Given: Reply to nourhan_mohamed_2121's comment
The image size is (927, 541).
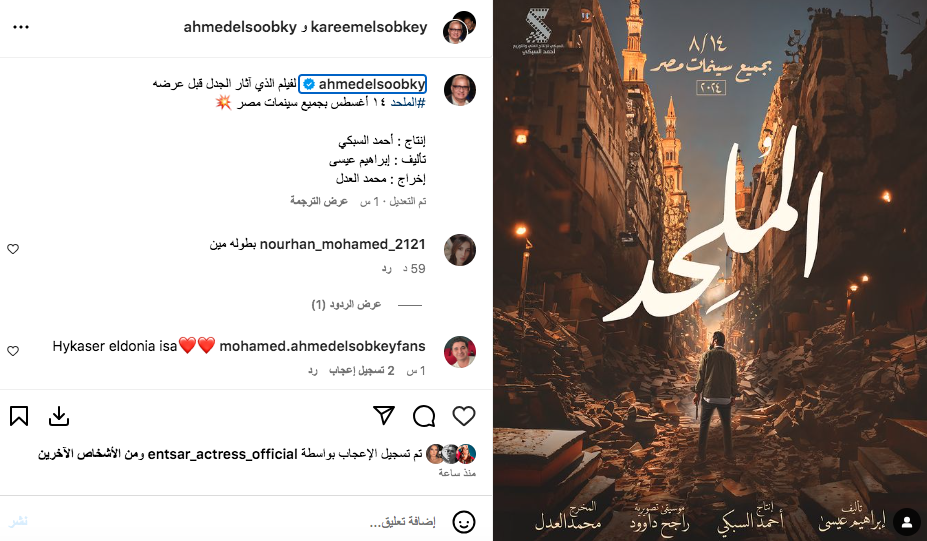Looking at the screenshot, I should point(387,268).
